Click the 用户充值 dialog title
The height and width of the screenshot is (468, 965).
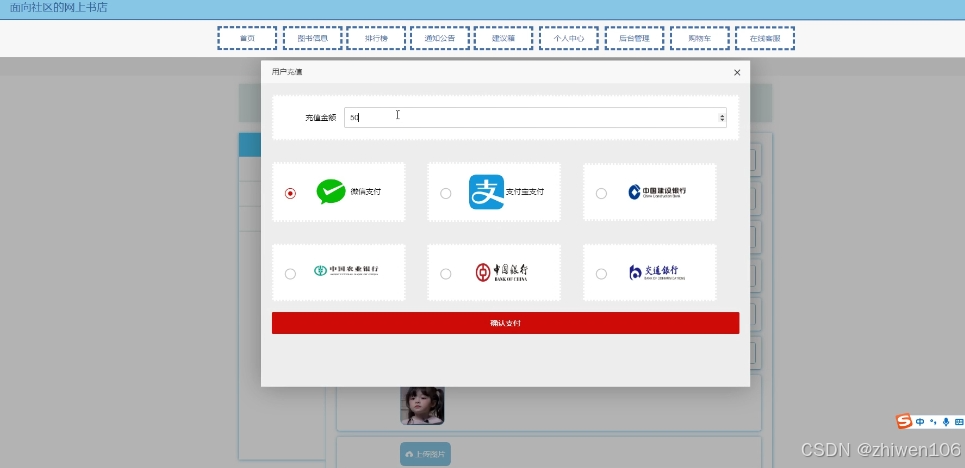287,72
